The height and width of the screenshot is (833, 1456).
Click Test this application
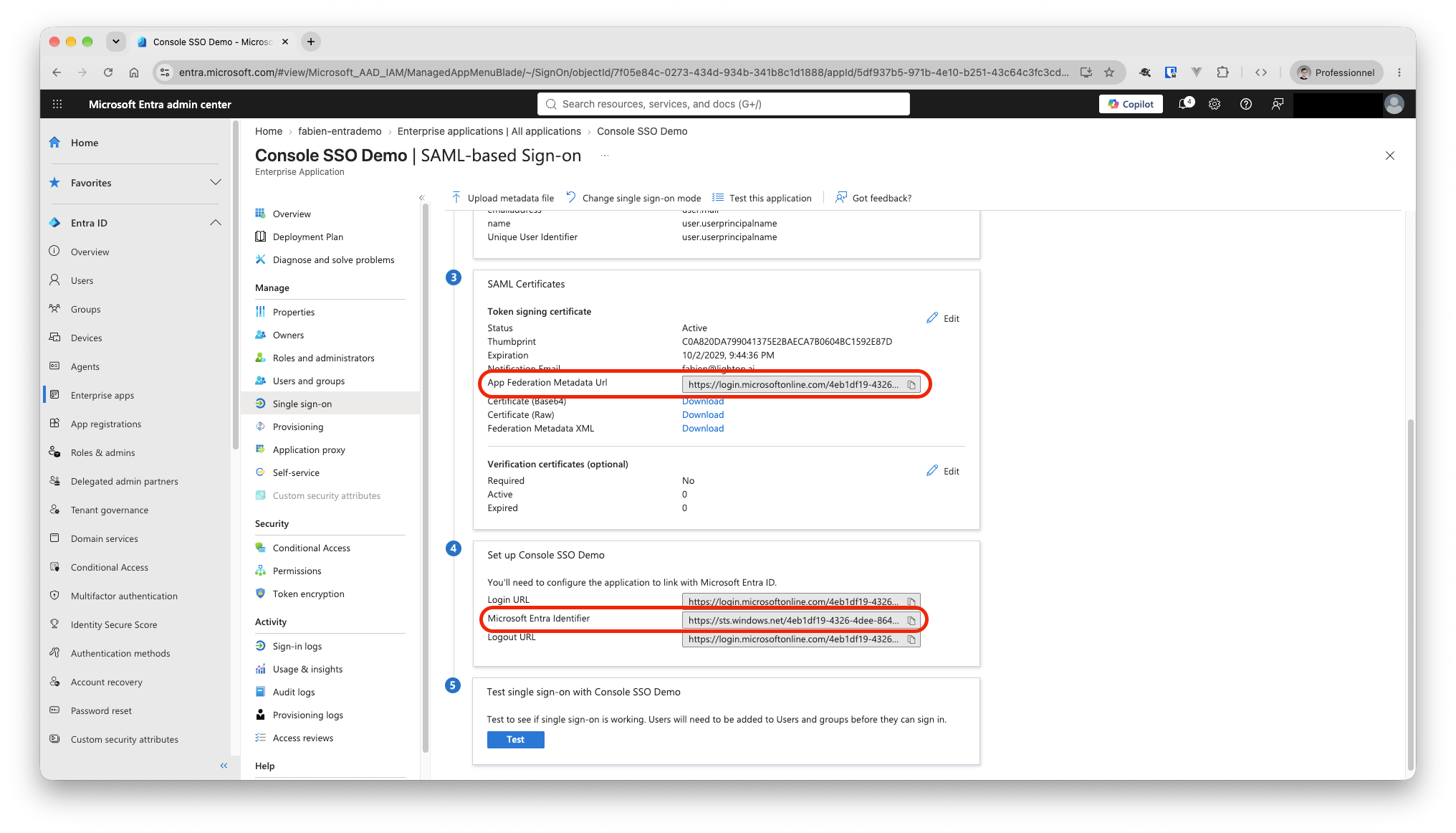[x=762, y=198]
